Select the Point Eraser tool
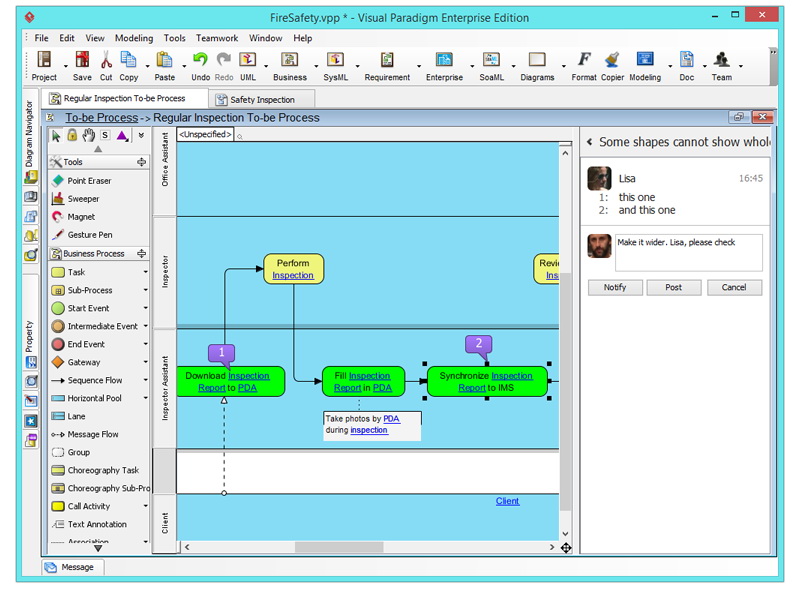 (x=89, y=181)
